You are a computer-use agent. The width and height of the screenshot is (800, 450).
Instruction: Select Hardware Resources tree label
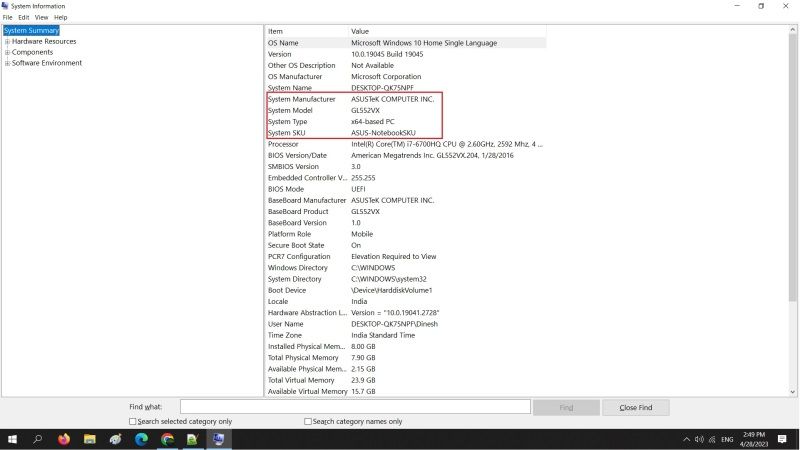pos(44,41)
